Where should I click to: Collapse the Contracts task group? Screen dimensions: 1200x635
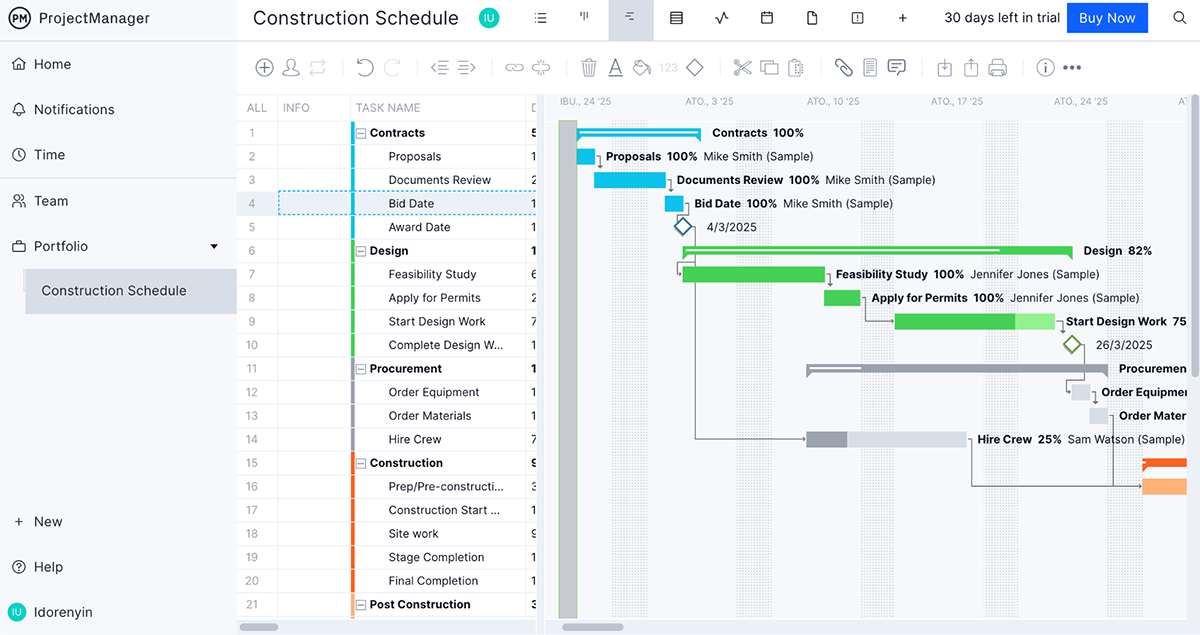[x=359, y=132]
